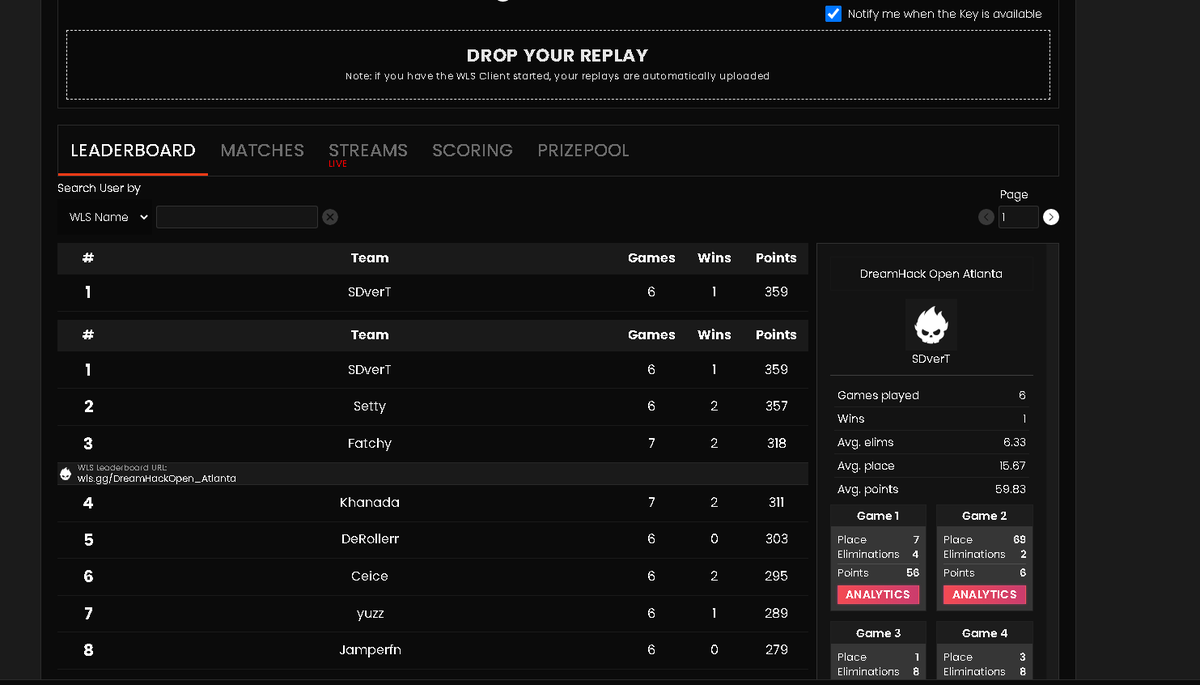Click the DreamHack Open Atlanta title

(931, 273)
